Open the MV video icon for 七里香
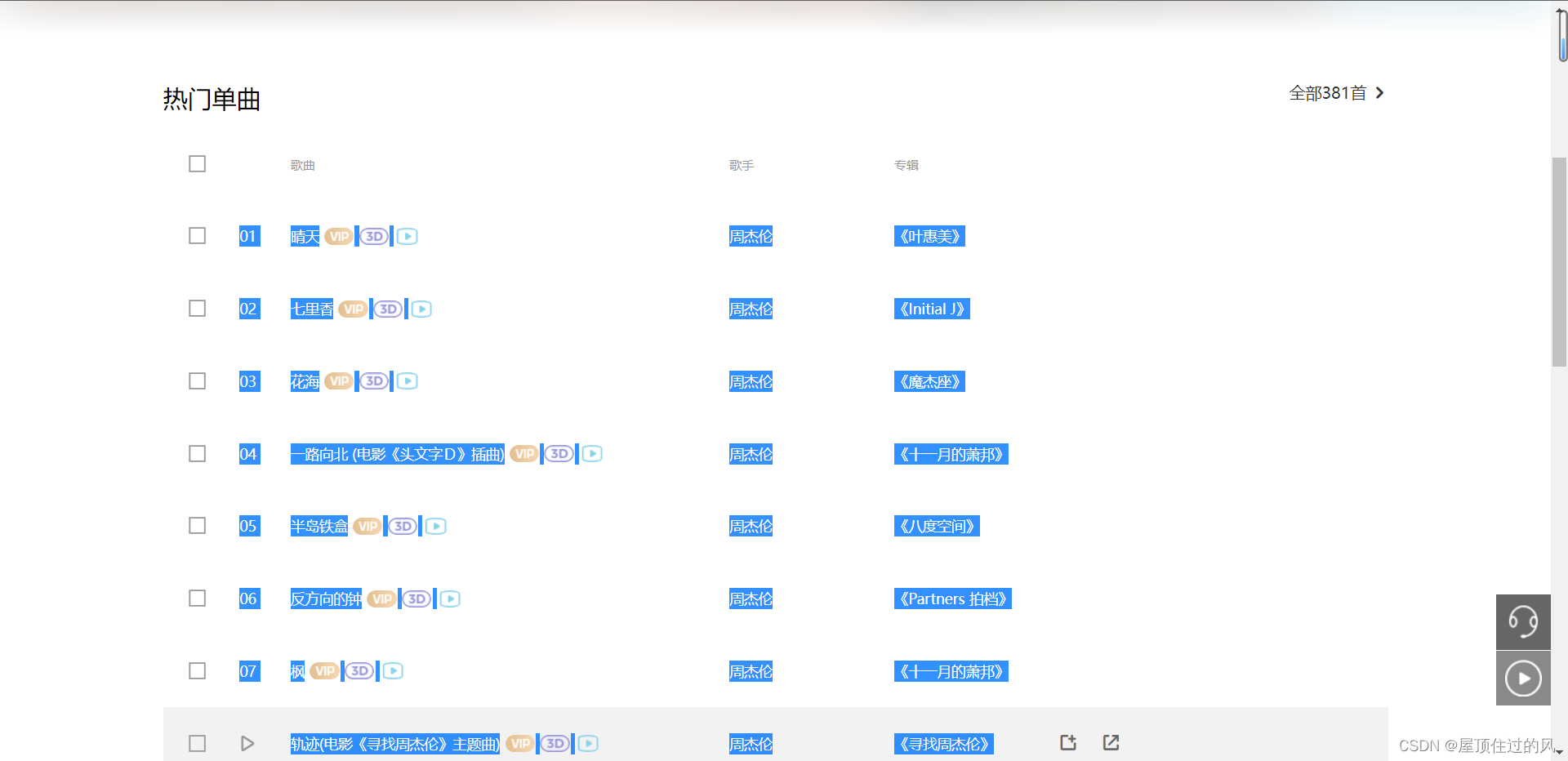Viewport: 1568px width, 761px height. point(421,309)
